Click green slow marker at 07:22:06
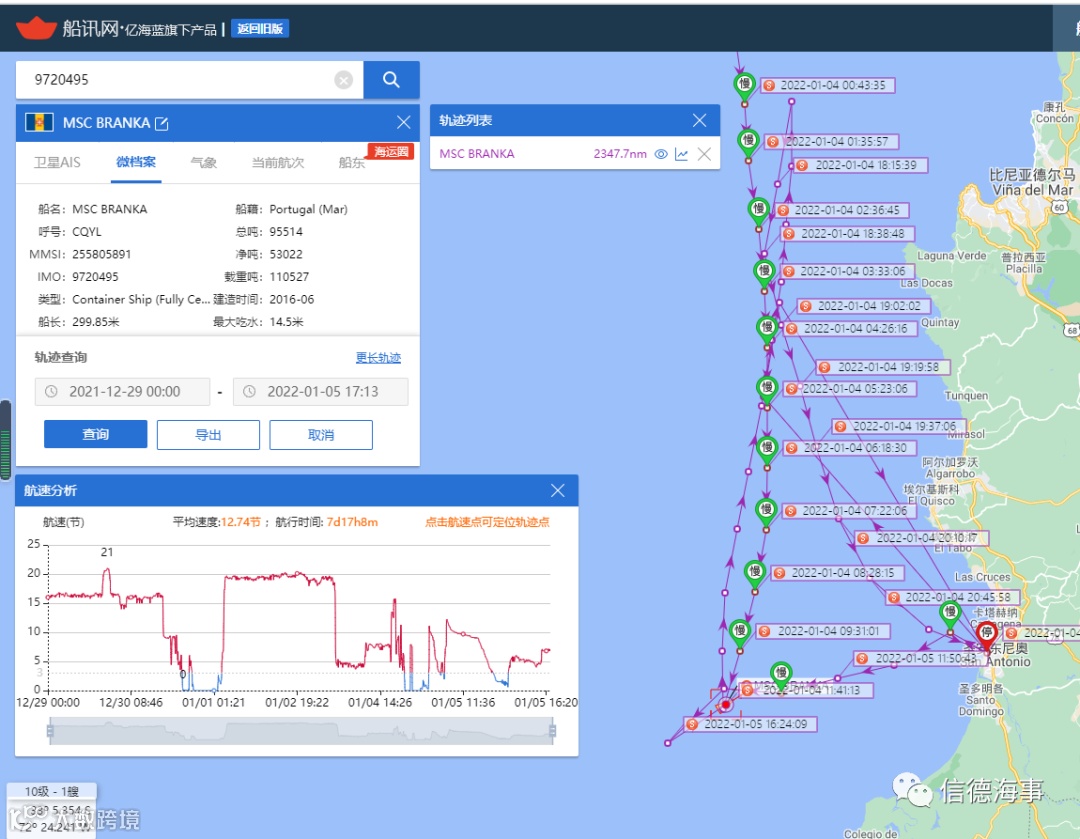 tap(766, 512)
